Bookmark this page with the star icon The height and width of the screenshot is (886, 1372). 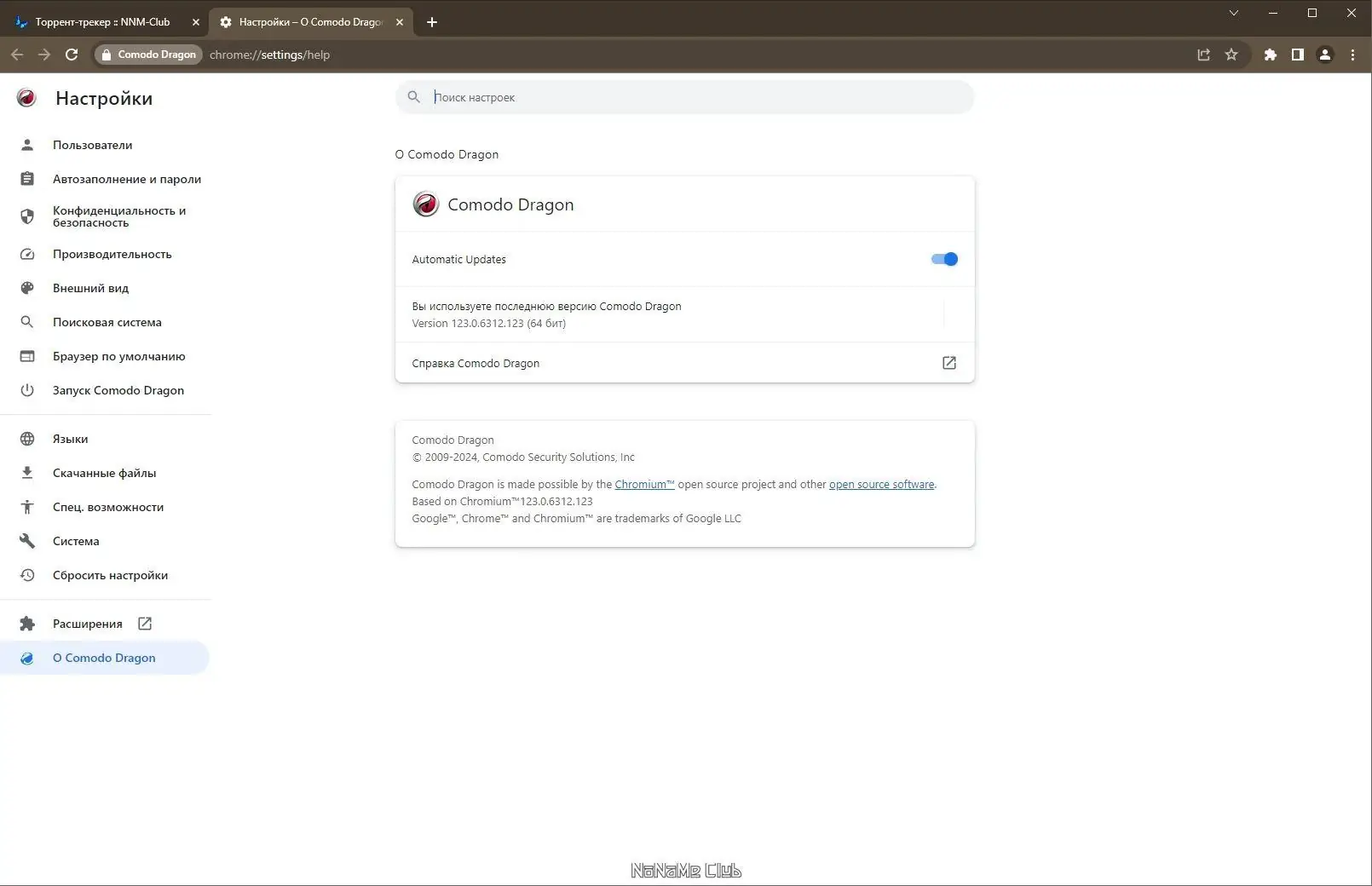click(1231, 55)
